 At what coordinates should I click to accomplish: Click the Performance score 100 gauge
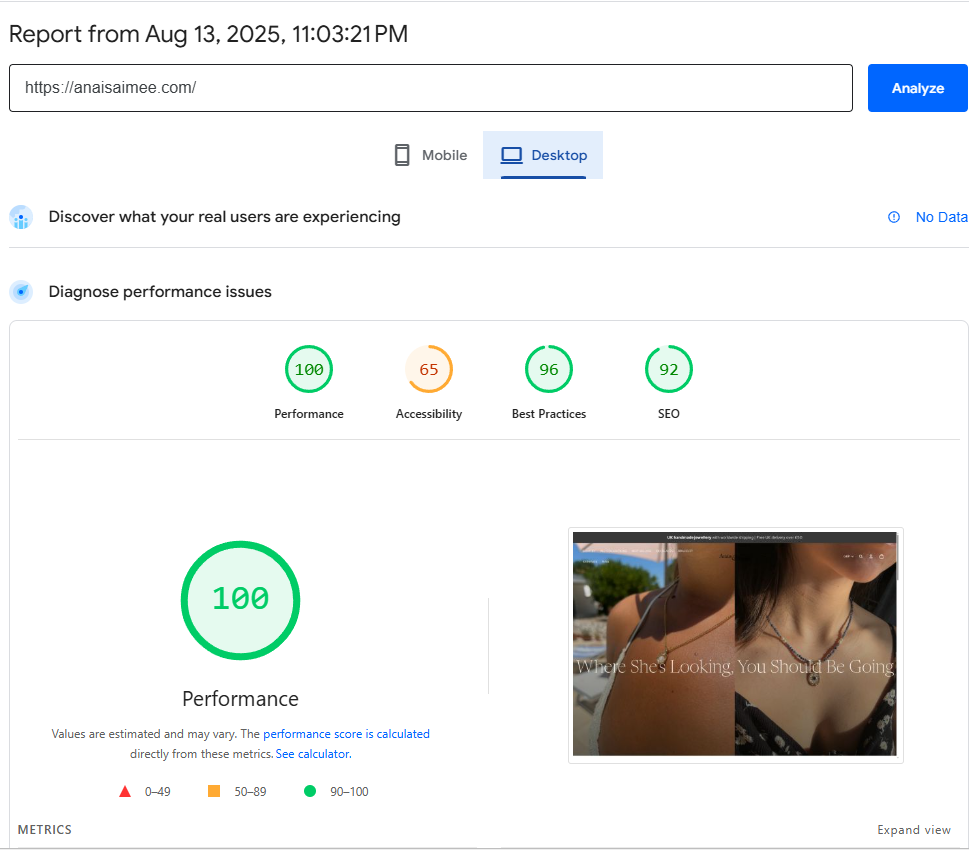tap(309, 370)
